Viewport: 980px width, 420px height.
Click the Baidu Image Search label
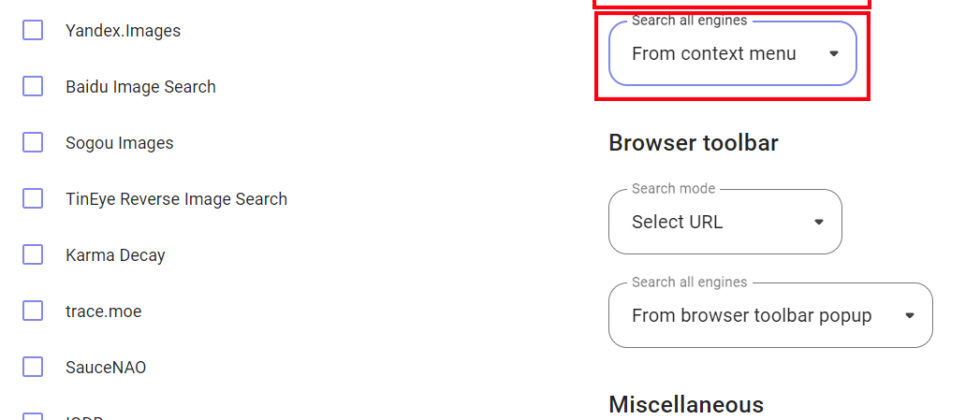(x=141, y=87)
